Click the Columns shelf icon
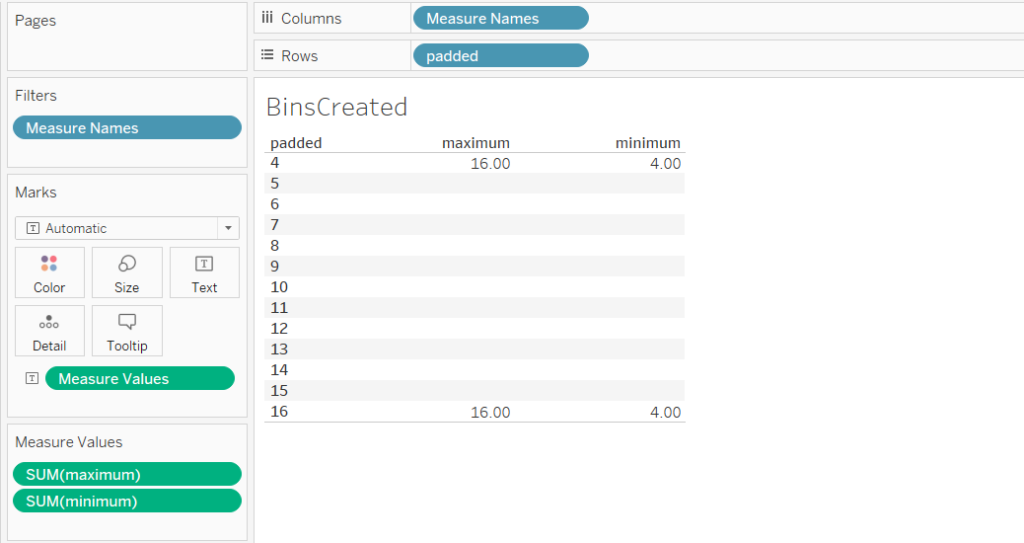1024x543 pixels. pyautogui.click(x=267, y=18)
